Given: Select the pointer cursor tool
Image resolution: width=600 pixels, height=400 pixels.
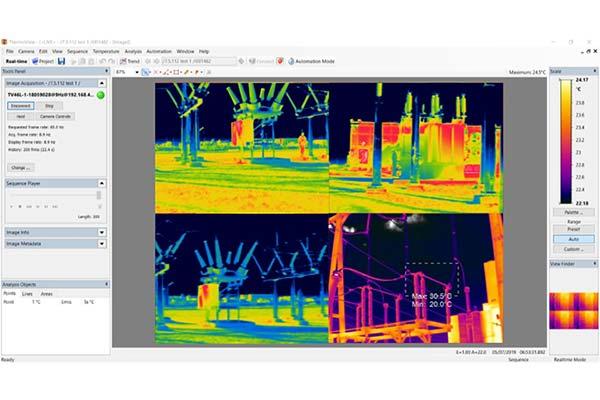Looking at the screenshot, I should pyautogui.click(x=147, y=72).
